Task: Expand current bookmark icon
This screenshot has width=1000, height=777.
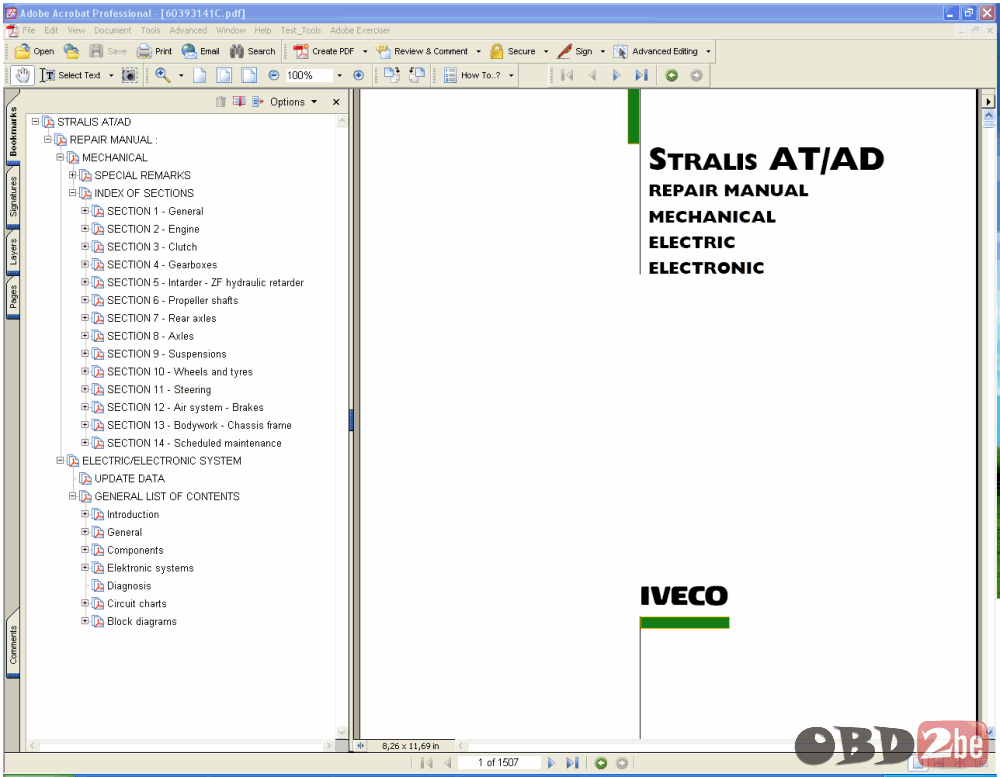Action: coord(258,101)
